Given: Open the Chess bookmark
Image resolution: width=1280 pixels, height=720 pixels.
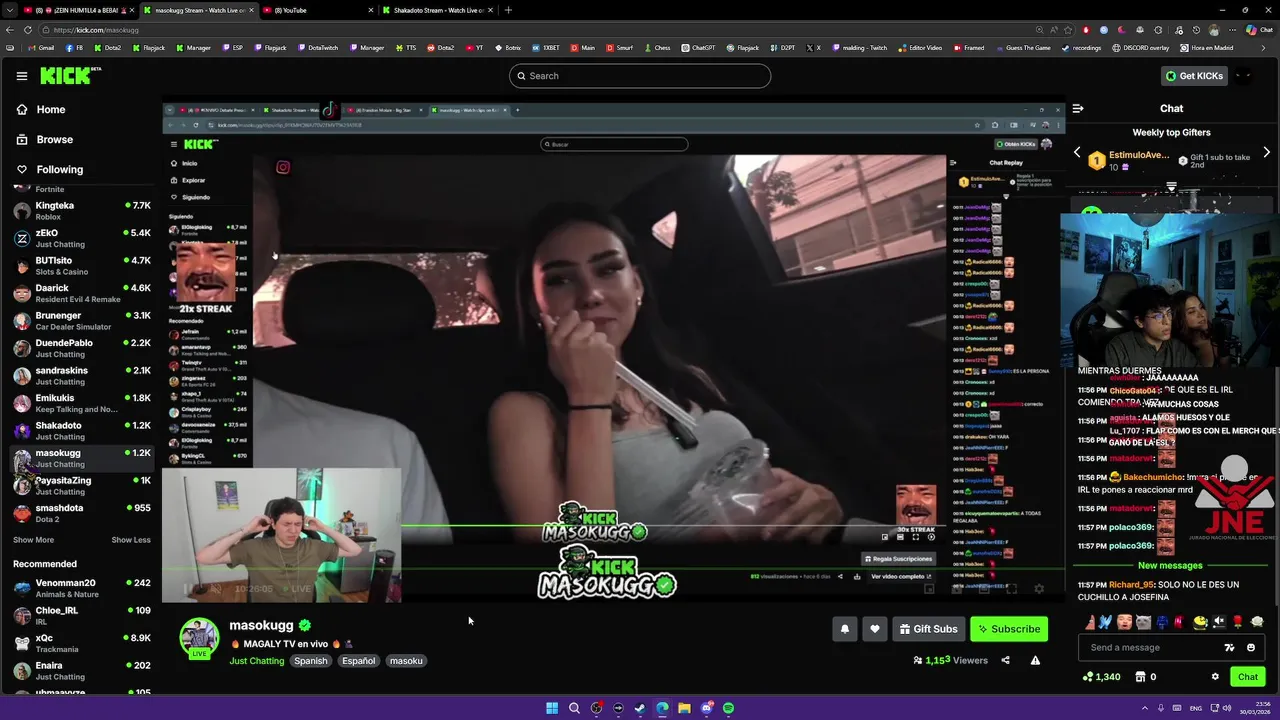Looking at the screenshot, I should click(x=656, y=47).
